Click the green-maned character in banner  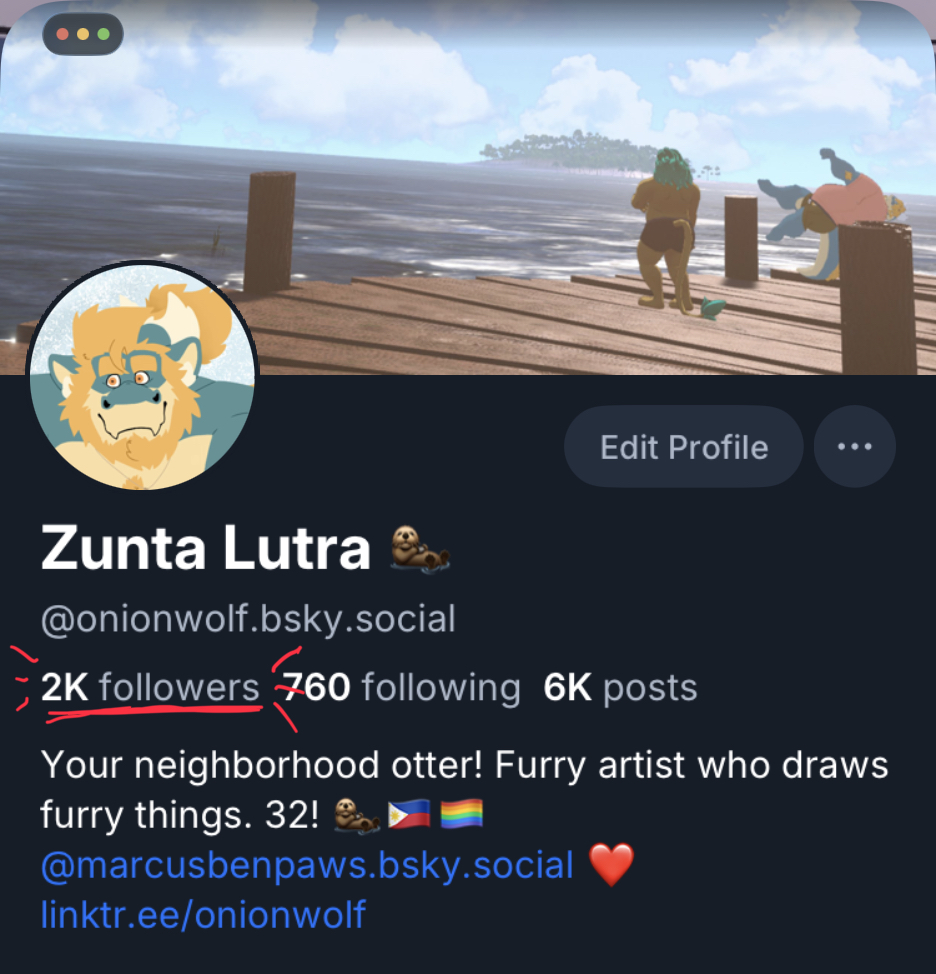pos(666,229)
